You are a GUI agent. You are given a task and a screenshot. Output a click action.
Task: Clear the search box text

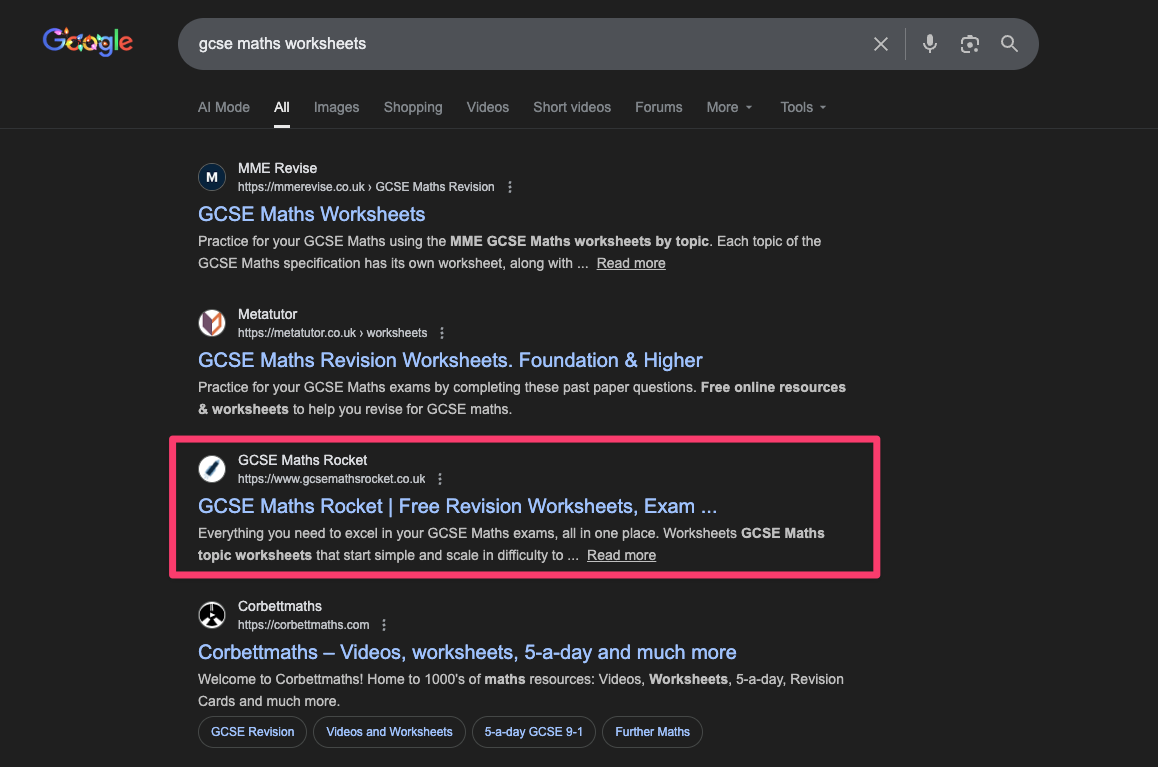pos(880,44)
